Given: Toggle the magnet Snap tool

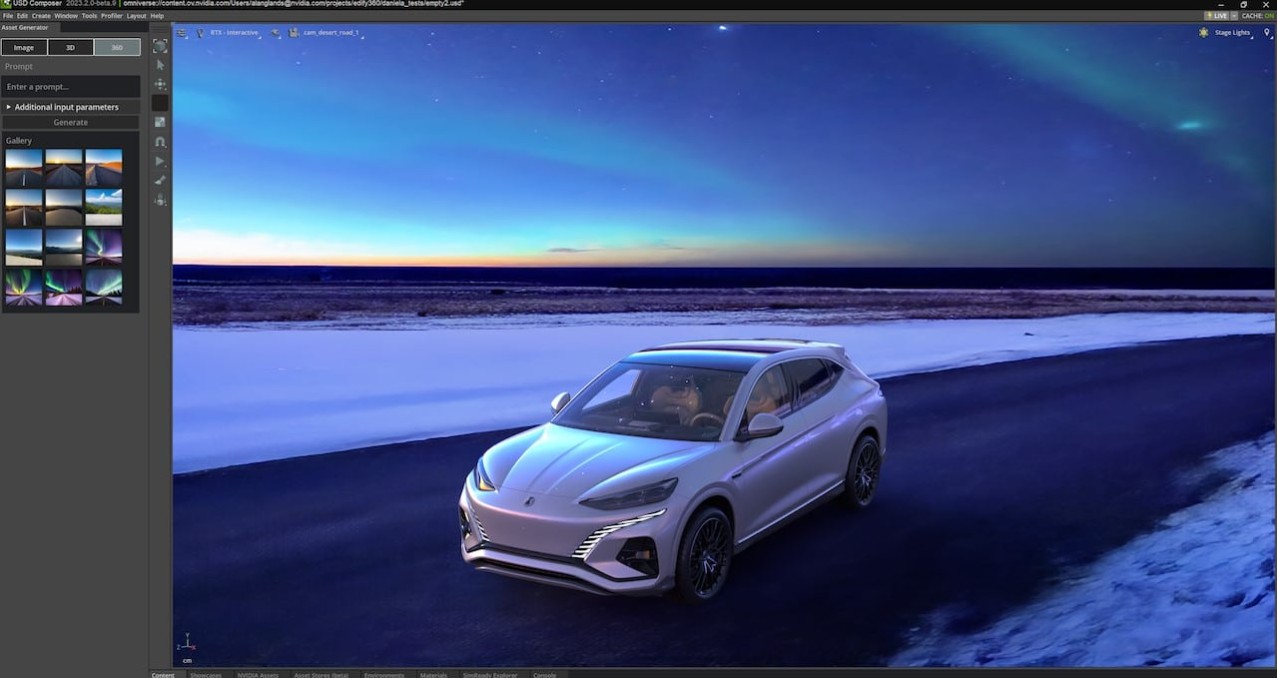Looking at the screenshot, I should (x=160, y=142).
